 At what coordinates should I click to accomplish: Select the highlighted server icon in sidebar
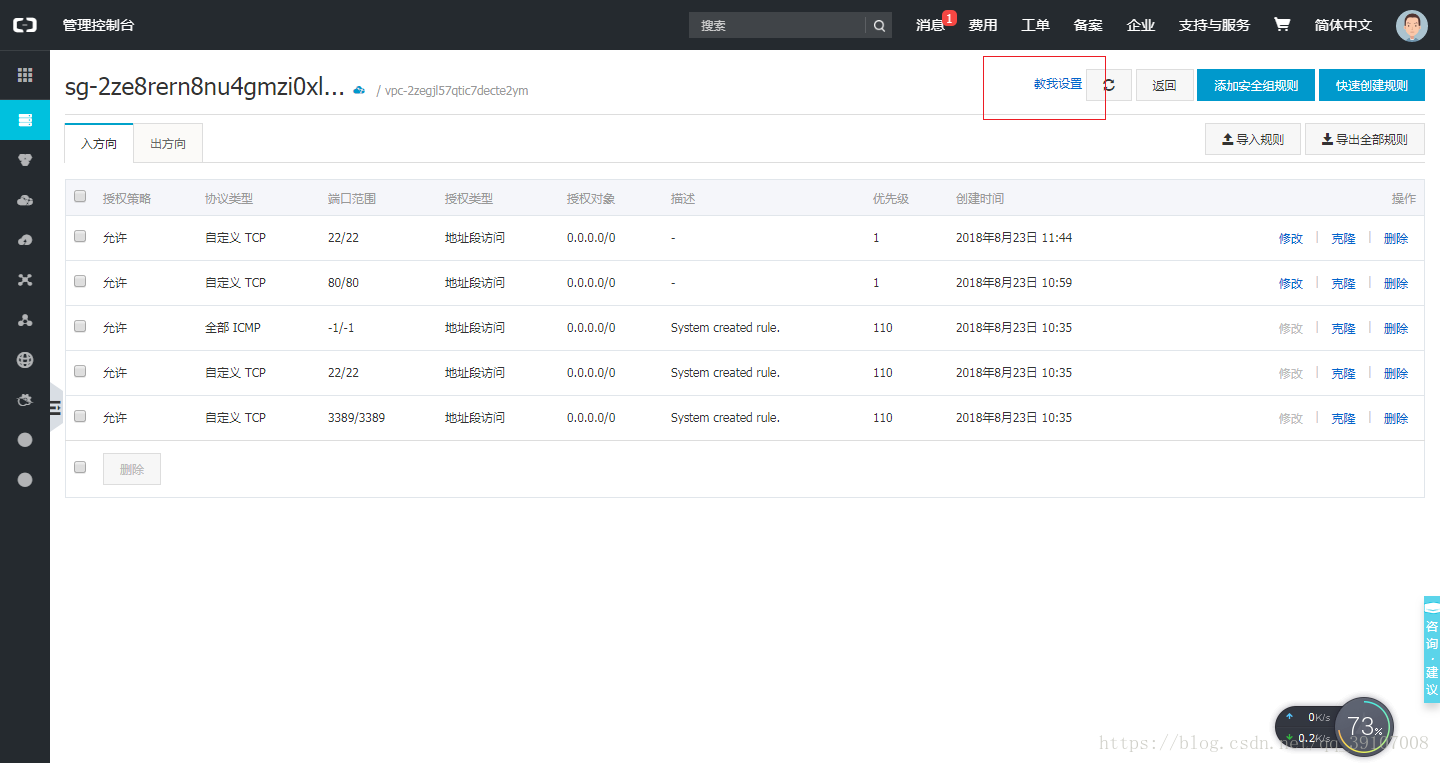[x=25, y=120]
